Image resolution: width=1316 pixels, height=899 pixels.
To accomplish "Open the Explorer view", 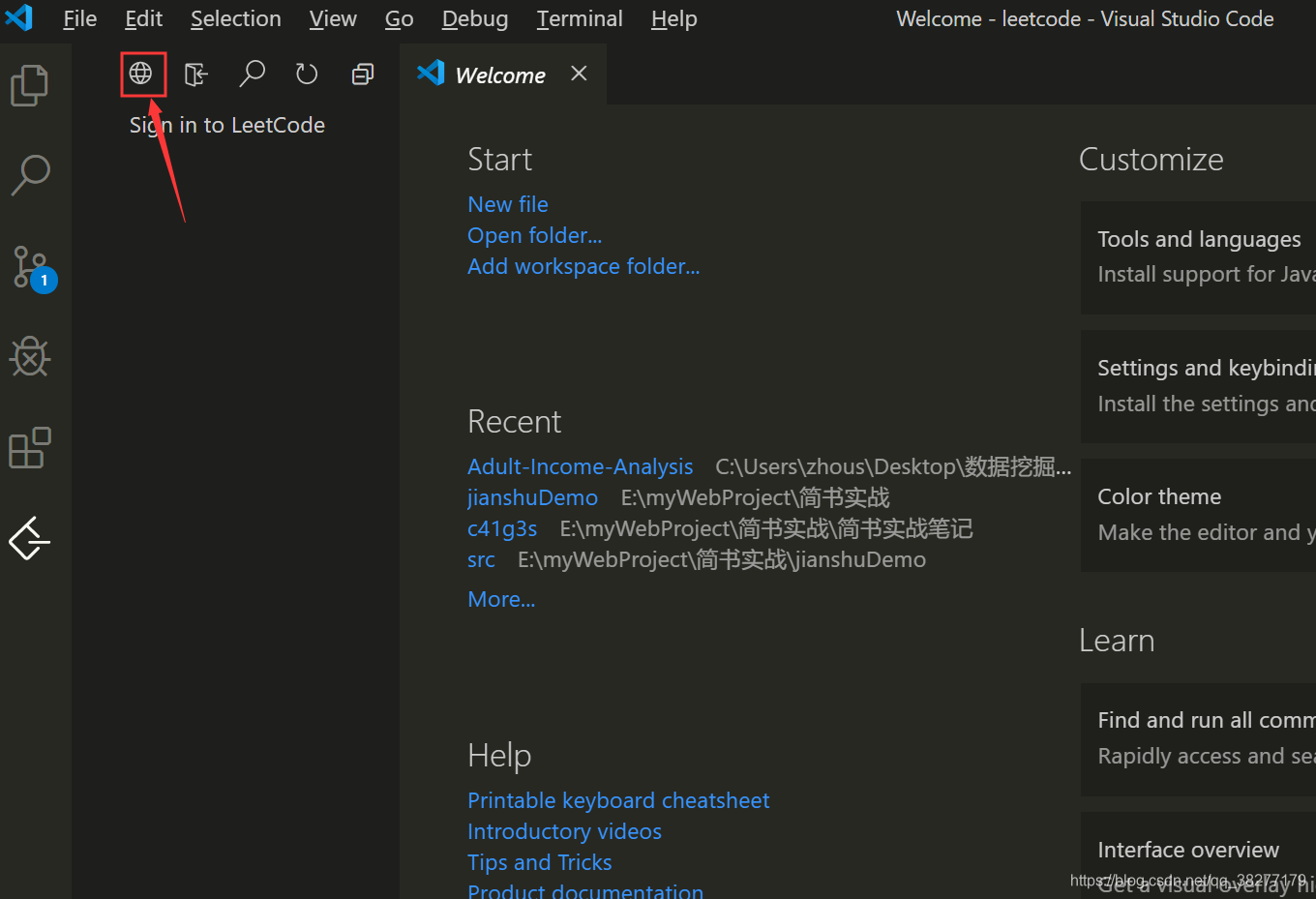I will pos(29,85).
